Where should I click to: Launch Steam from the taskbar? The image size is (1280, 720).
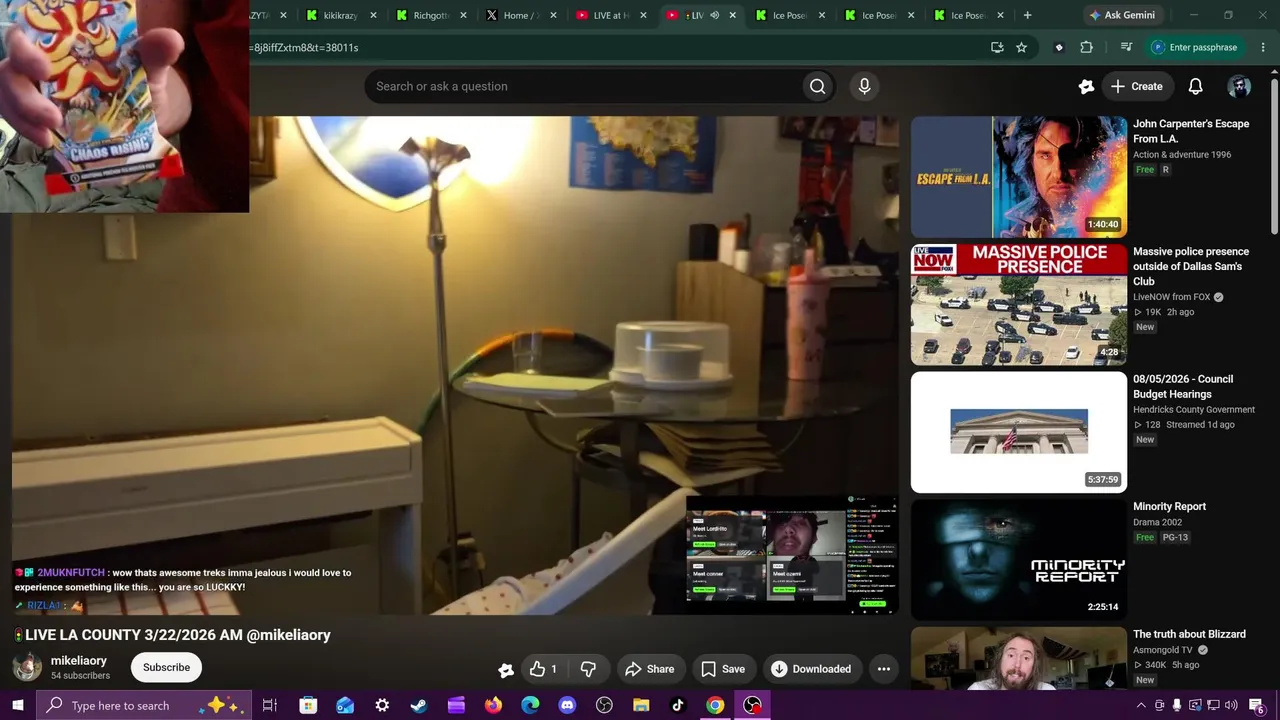(419, 705)
